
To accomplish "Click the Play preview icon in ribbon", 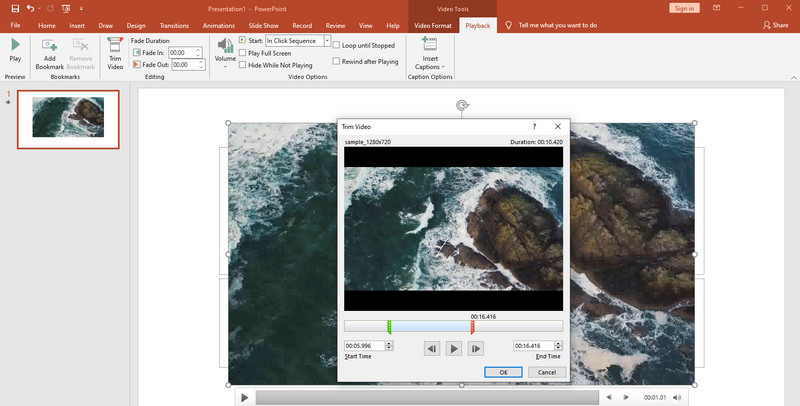I will pyautogui.click(x=15, y=46).
